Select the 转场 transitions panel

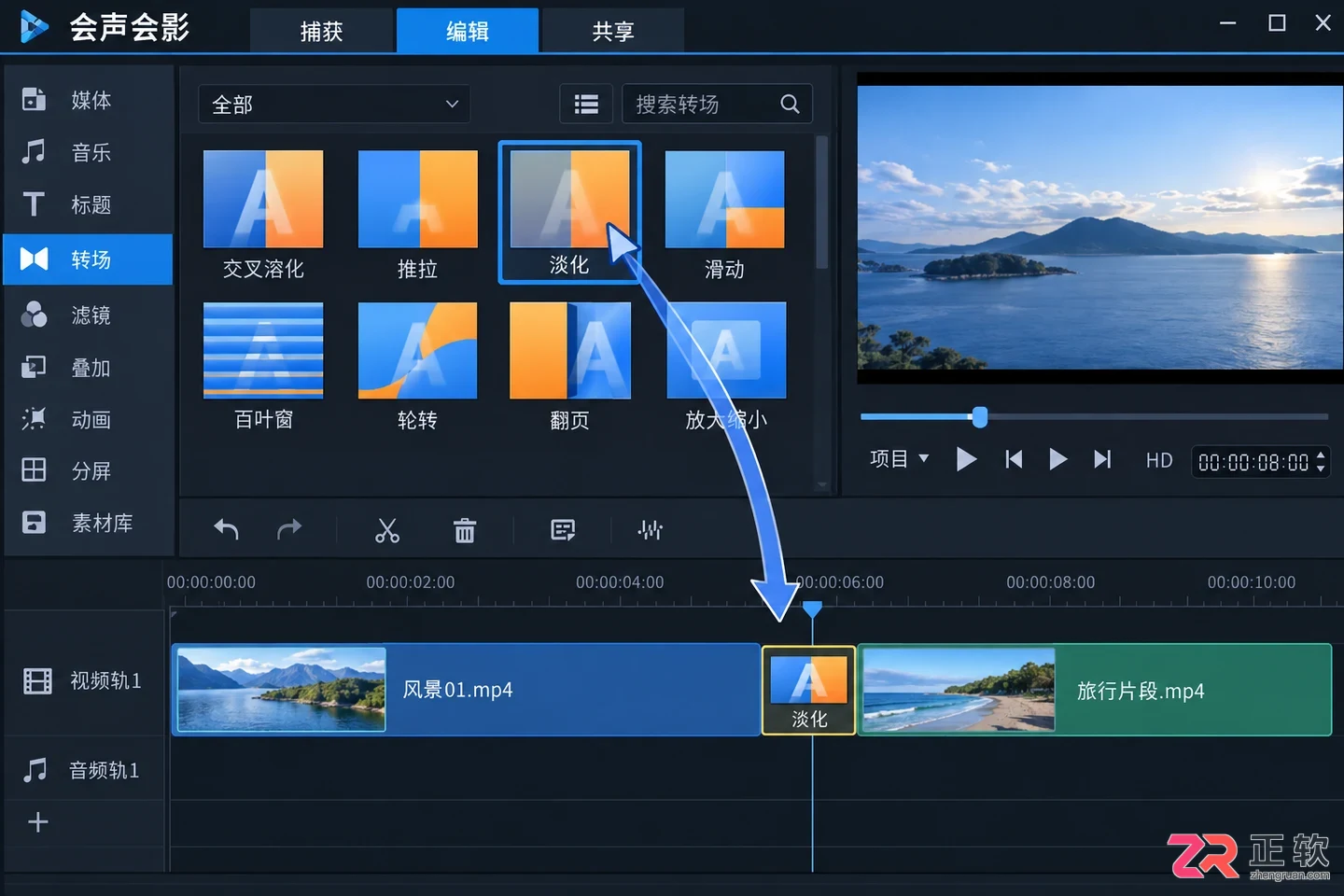88,259
